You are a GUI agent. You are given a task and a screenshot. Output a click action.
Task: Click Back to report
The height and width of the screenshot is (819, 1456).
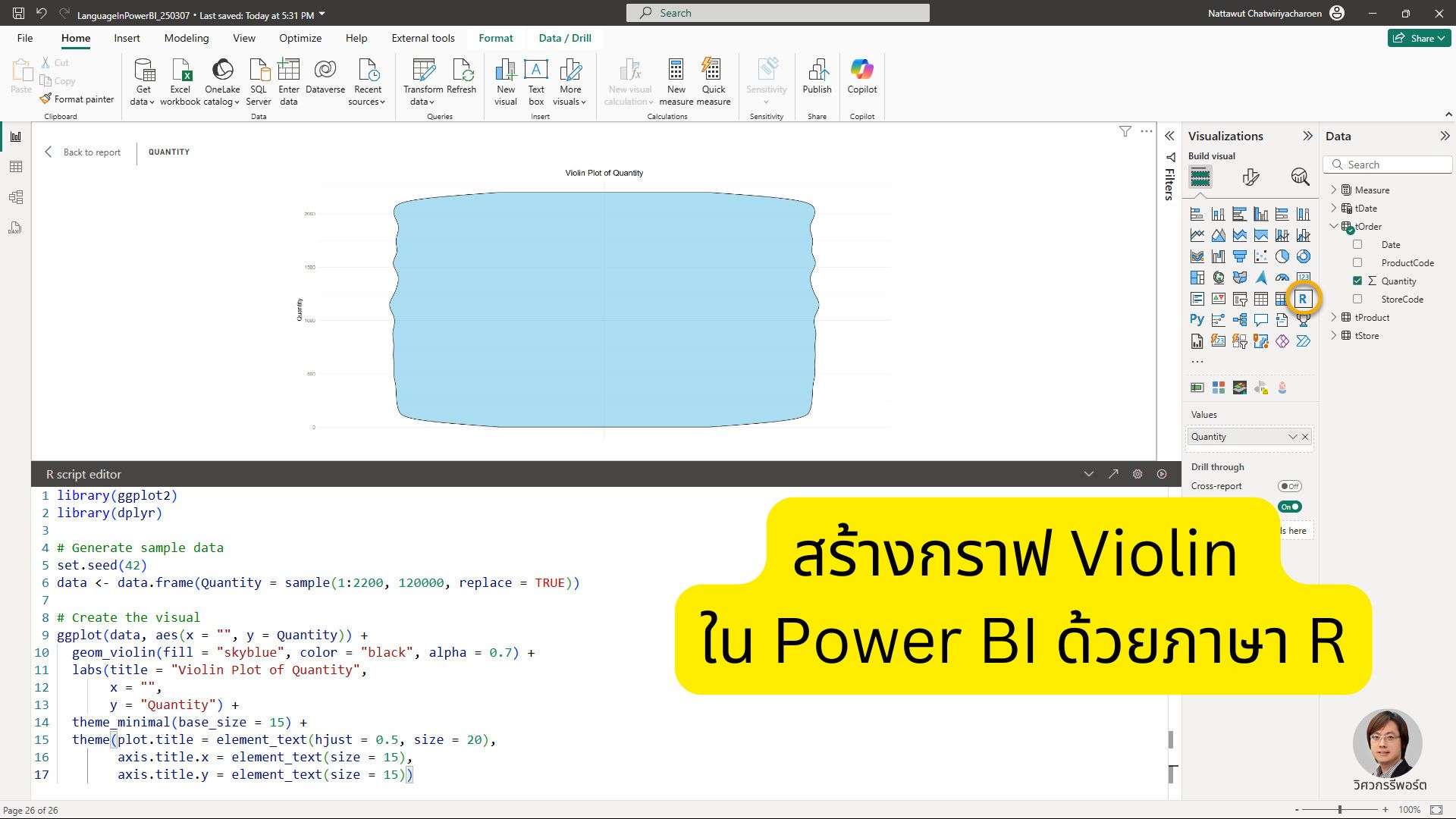coord(83,152)
